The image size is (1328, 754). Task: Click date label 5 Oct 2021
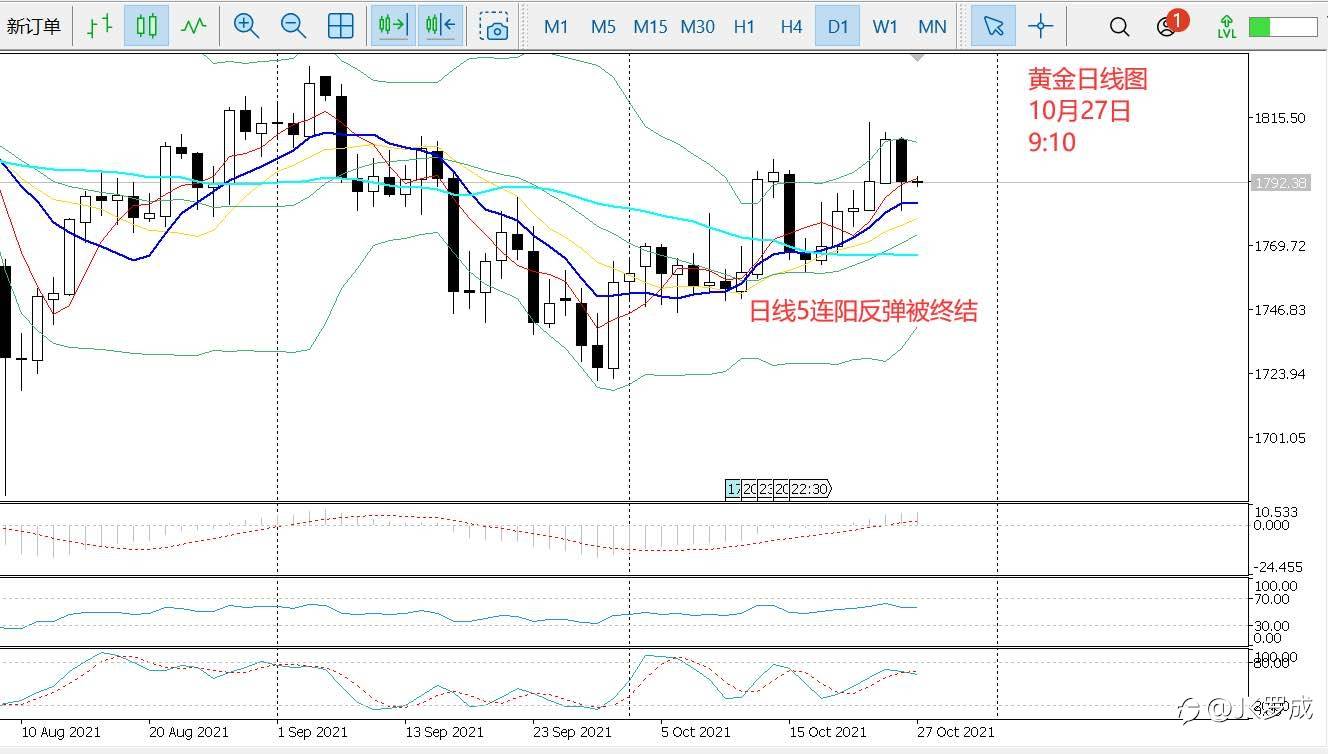tap(697, 732)
